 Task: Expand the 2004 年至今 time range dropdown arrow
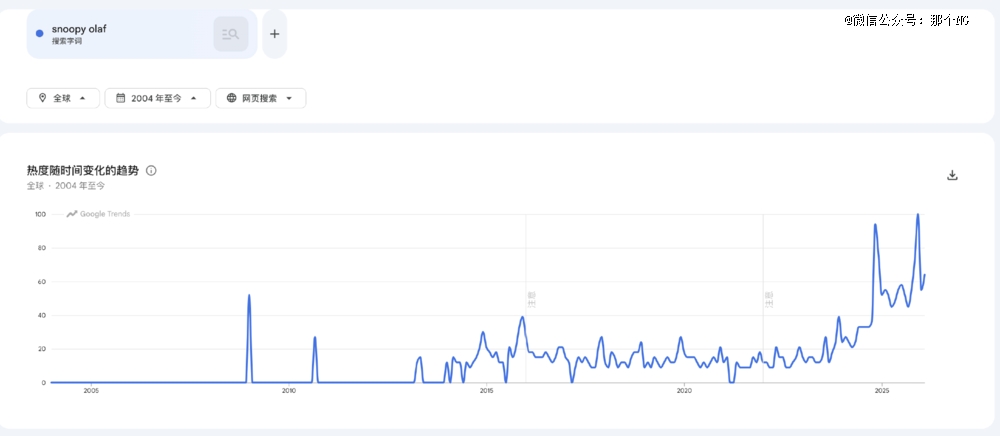pyautogui.click(x=193, y=98)
